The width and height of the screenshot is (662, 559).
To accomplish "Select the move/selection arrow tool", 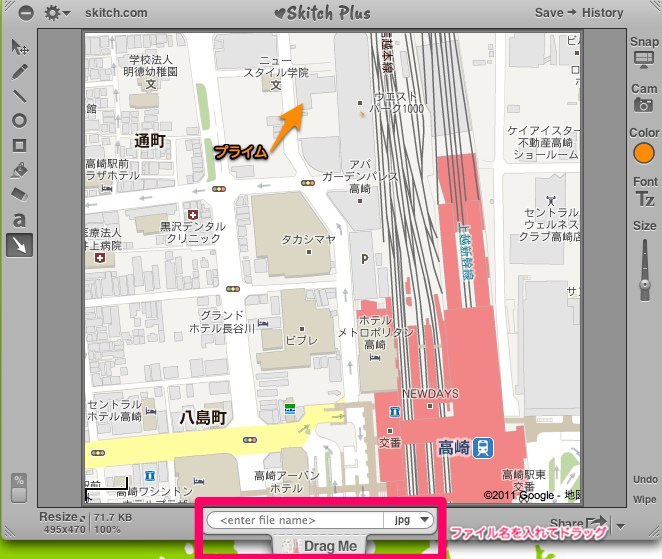I will pyautogui.click(x=19, y=47).
